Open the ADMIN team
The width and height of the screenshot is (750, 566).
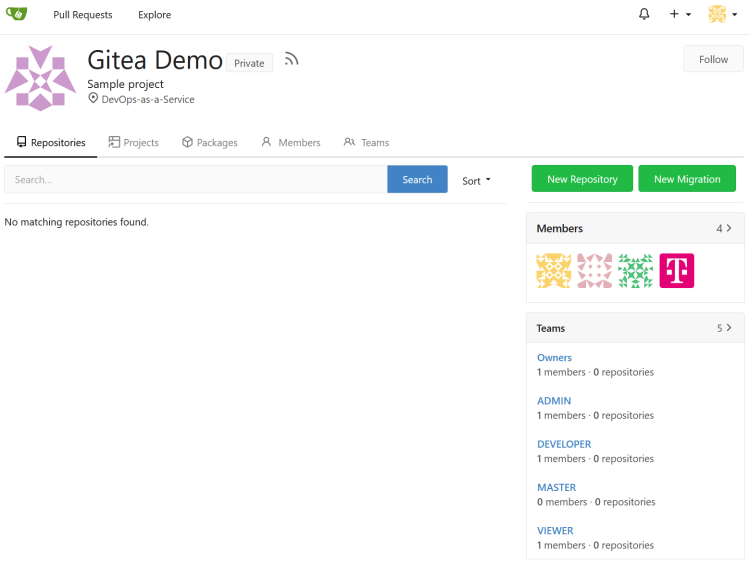tap(554, 401)
